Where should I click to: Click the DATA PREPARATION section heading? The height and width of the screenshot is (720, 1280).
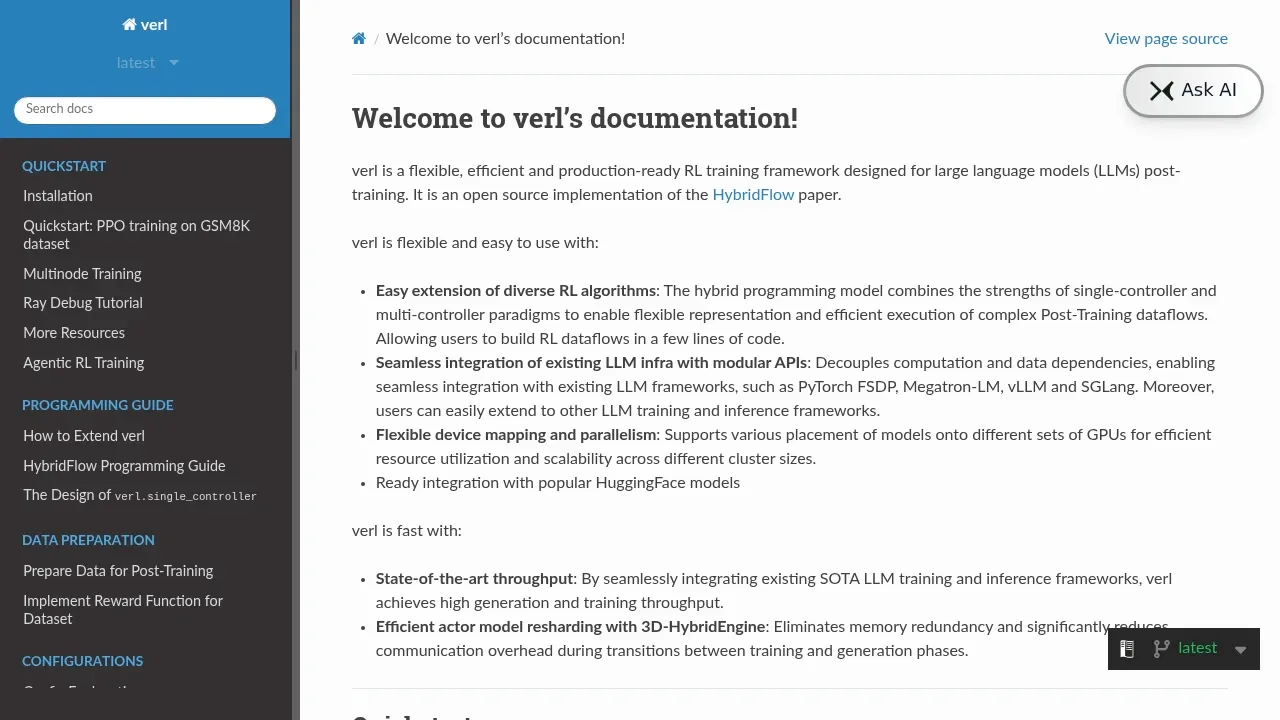click(x=88, y=540)
